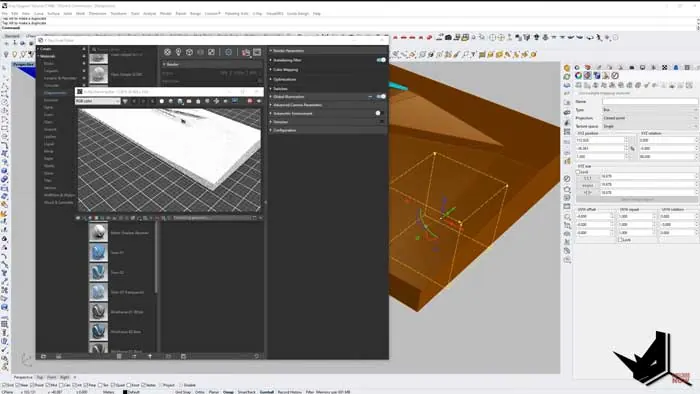700x394 pixels.
Task: Click the white circle icon in frame buffer toolbar
Action: (x=162, y=101)
